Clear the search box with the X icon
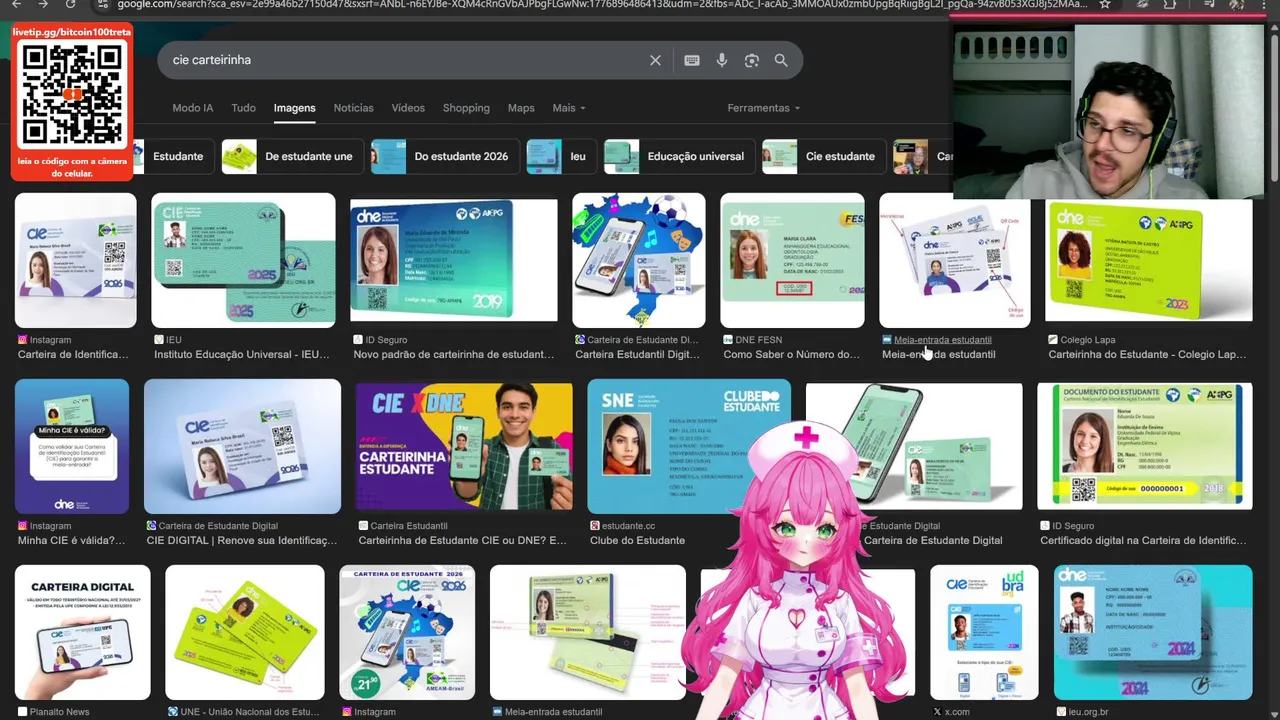 (655, 60)
